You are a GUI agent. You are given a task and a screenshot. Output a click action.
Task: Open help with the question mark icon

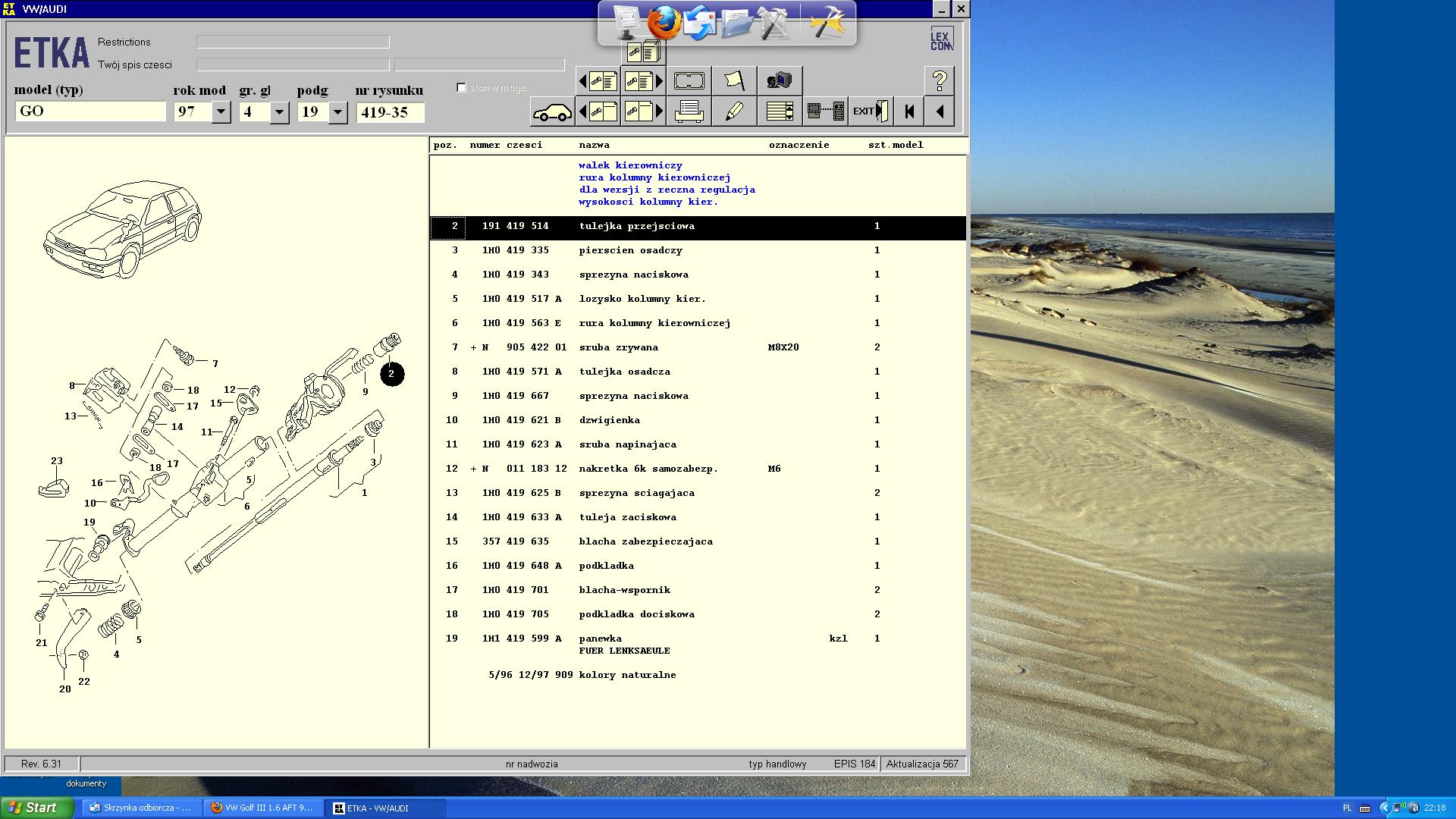click(939, 80)
